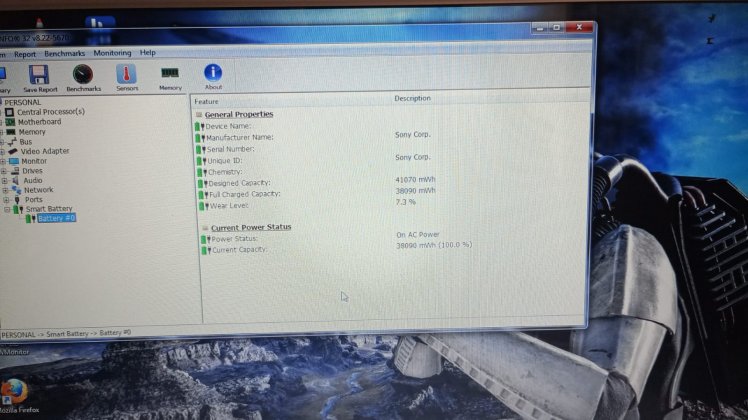Click the General Properties section heading

(239, 115)
